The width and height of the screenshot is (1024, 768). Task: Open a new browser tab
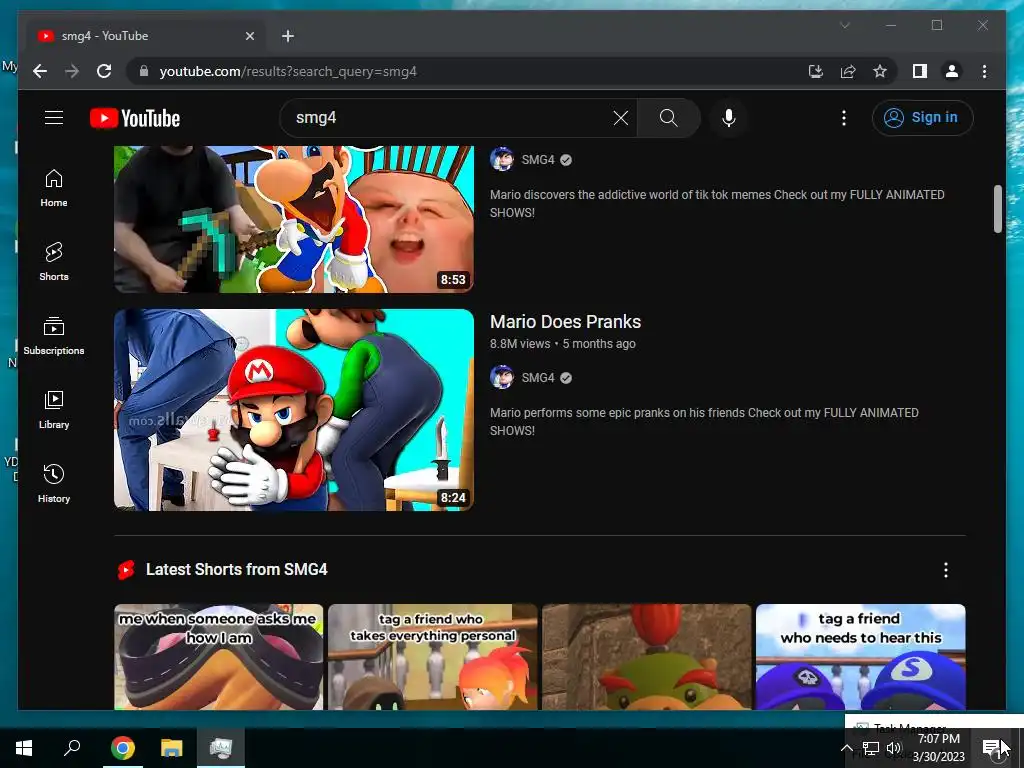pyautogui.click(x=288, y=36)
